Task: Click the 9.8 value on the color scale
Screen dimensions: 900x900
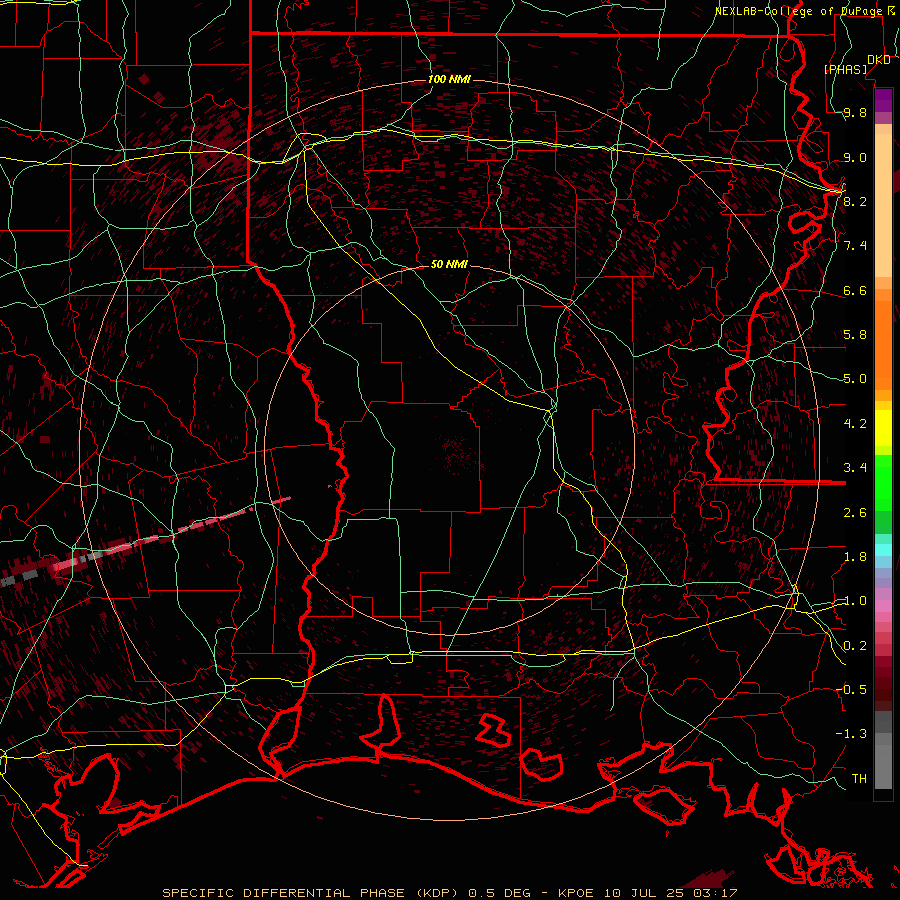Action: pos(855,113)
